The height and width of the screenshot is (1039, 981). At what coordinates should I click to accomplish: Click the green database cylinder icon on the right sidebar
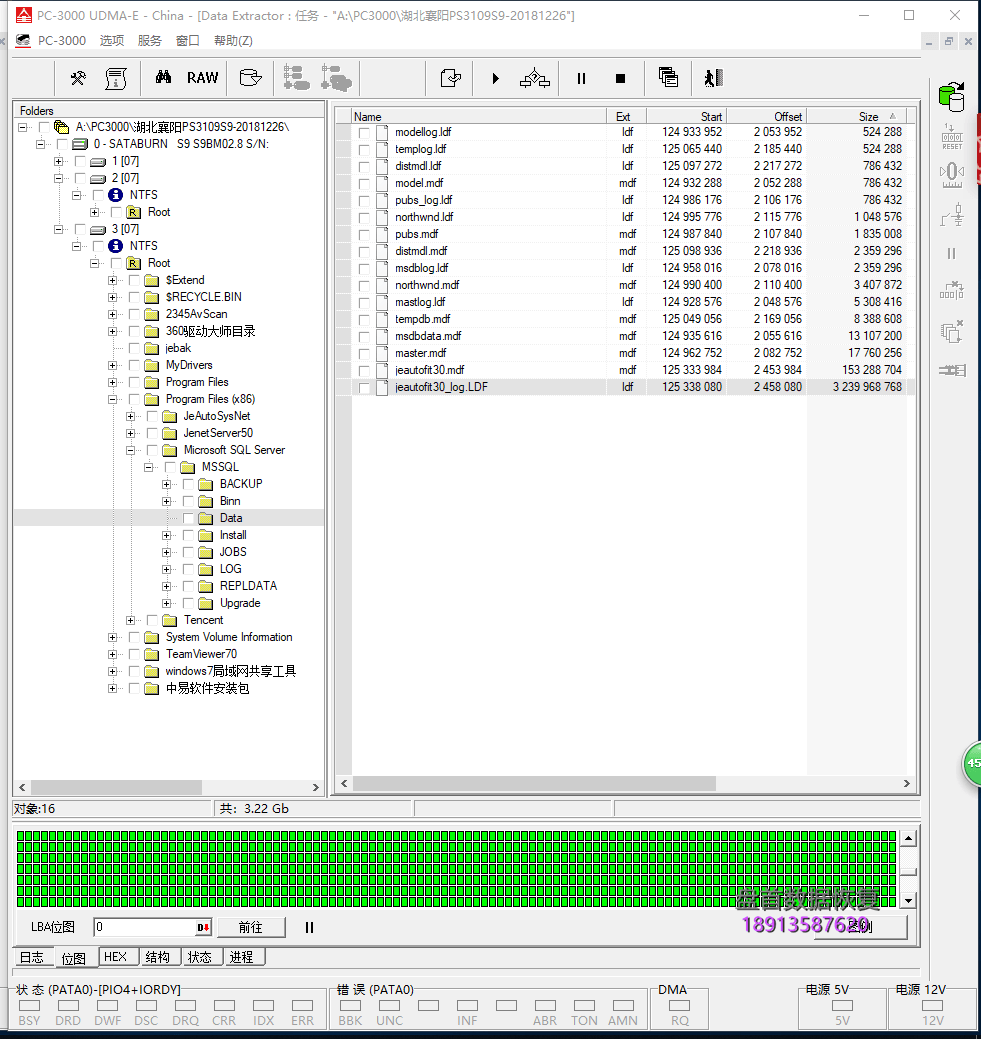pyautogui.click(x=952, y=97)
